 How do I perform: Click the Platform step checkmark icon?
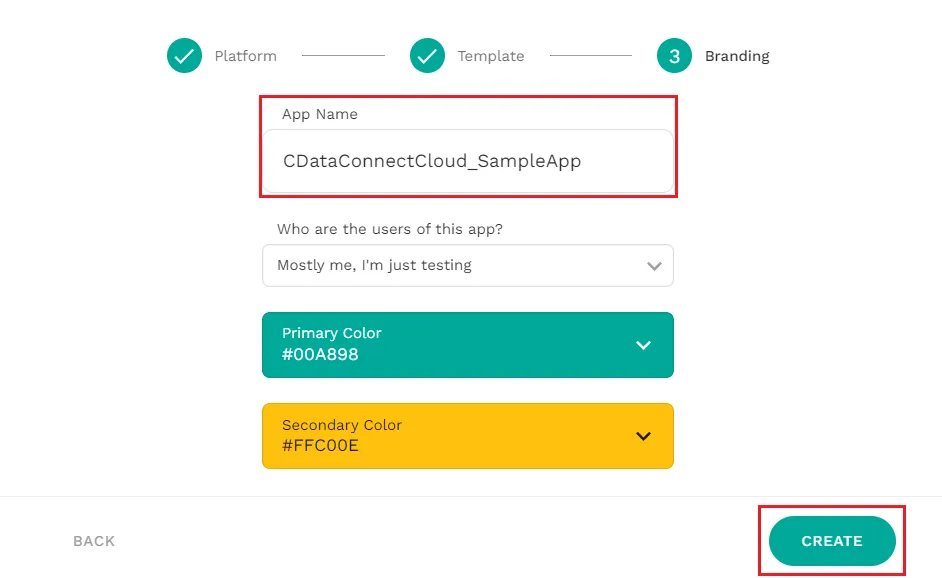(x=184, y=56)
